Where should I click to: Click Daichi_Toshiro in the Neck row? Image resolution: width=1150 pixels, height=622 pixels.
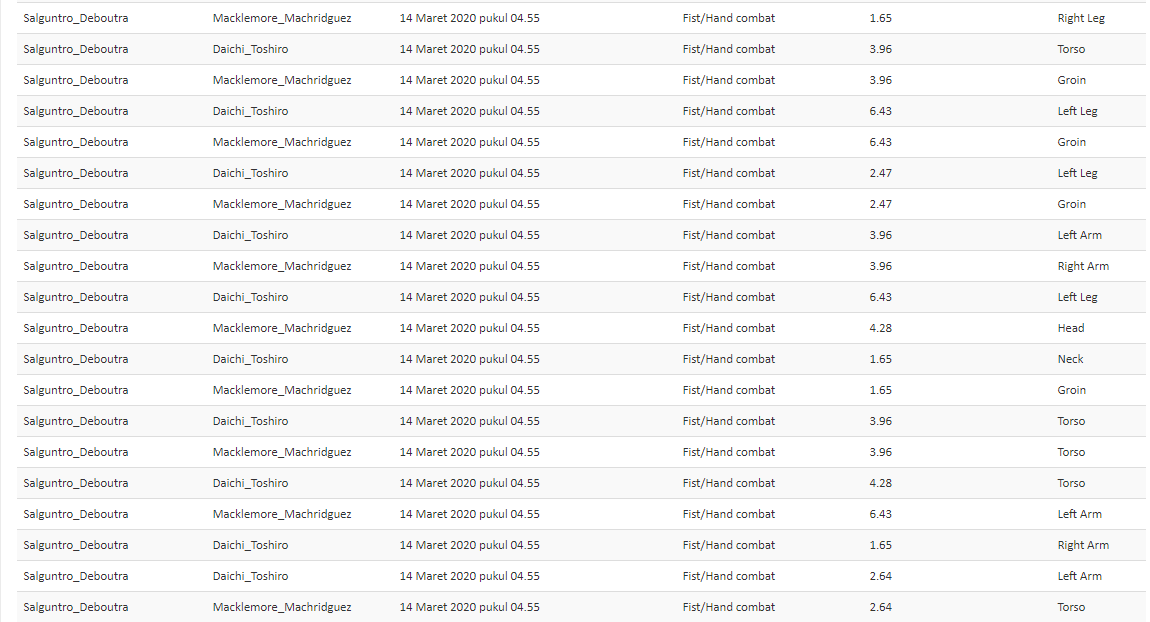click(x=250, y=359)
